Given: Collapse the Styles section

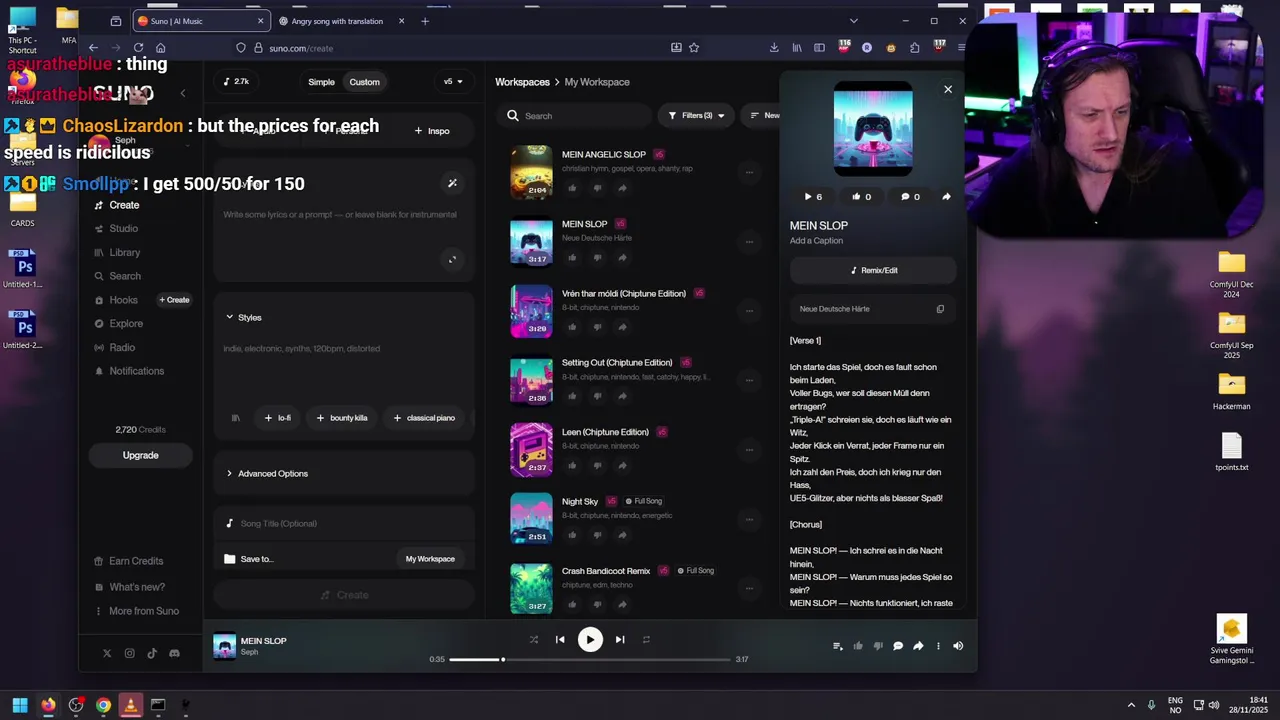Looking at the screenshot, I should pyautogui.click(x=243, y=318).
